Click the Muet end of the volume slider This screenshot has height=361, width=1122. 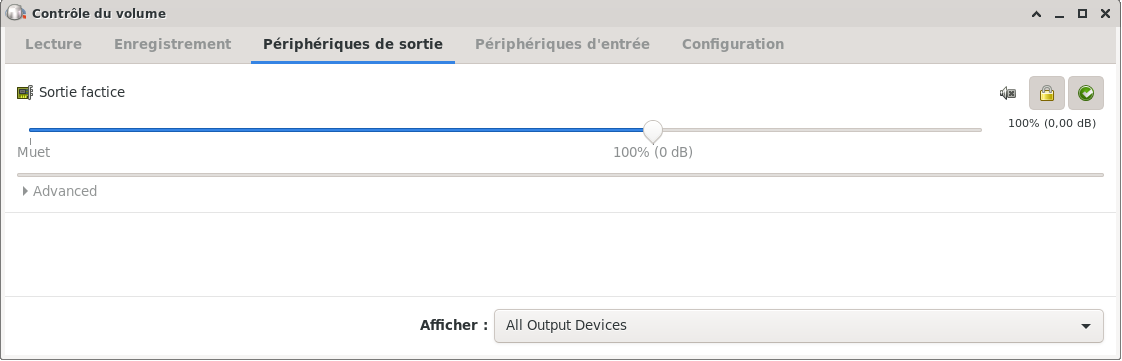(x=31, y=130)
